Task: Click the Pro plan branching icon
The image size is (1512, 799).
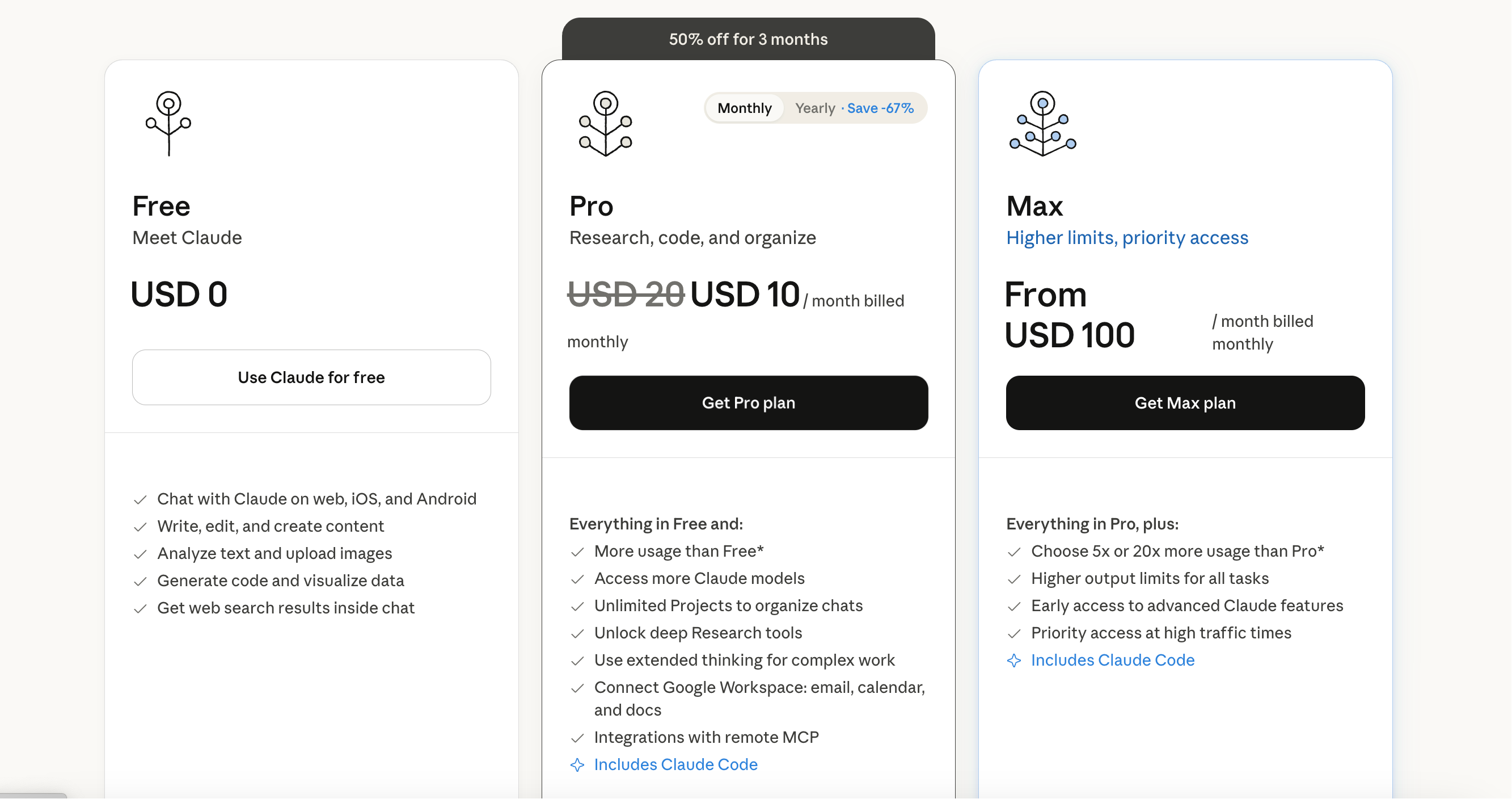Action: (x=605, y=123)
